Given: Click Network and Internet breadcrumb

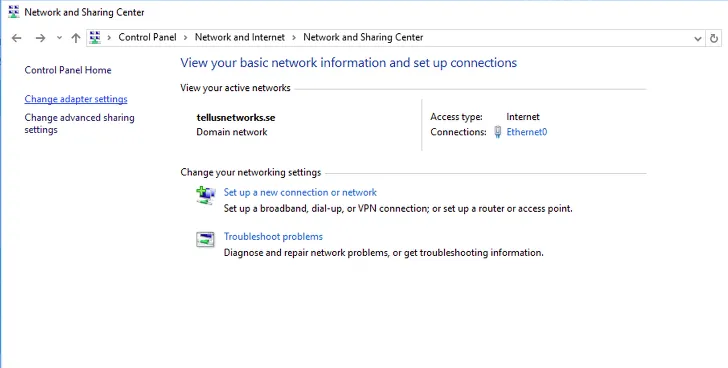Looking at the screenshot, I should [x=240, y=38].
